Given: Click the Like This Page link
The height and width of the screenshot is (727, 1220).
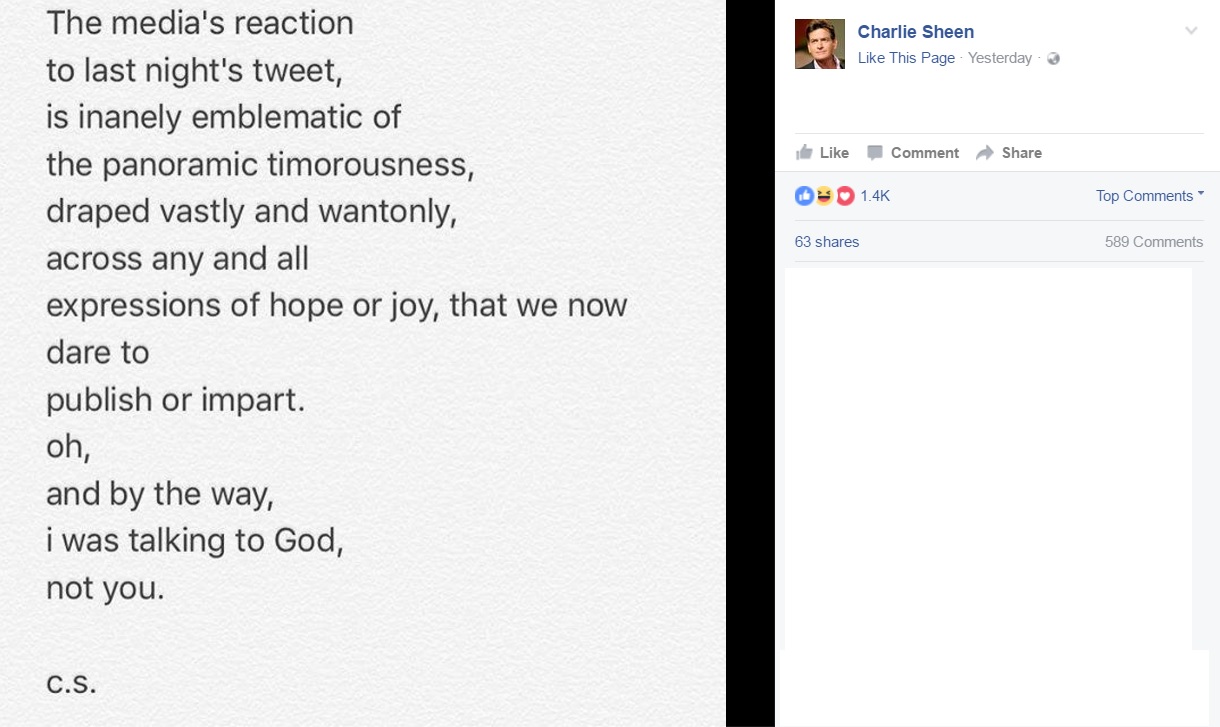Looking at the screenshot, I should coord(906,58).
